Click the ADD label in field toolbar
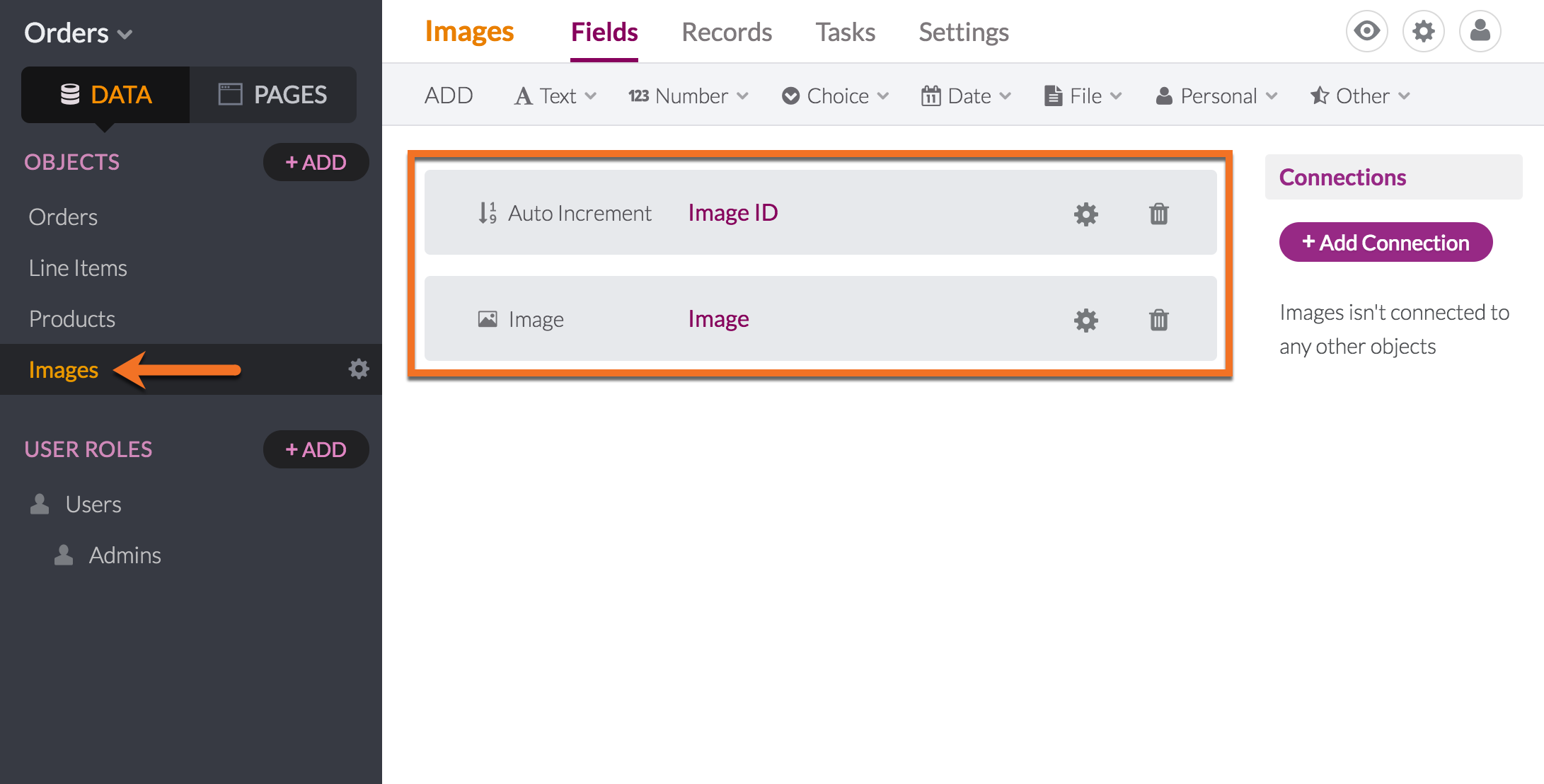The width and height of the screenshot is (1544, 784). [x=449, y=96]
